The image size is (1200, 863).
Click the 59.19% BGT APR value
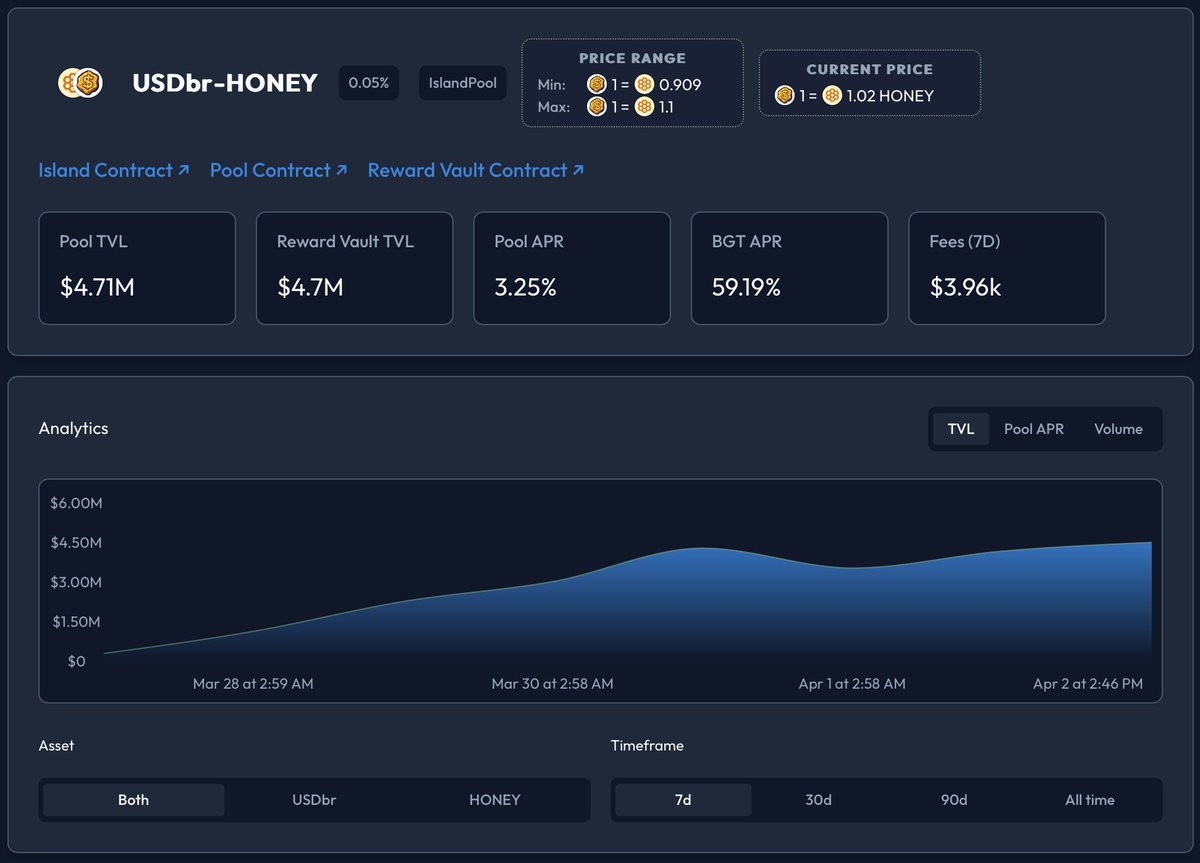(746, 288)
